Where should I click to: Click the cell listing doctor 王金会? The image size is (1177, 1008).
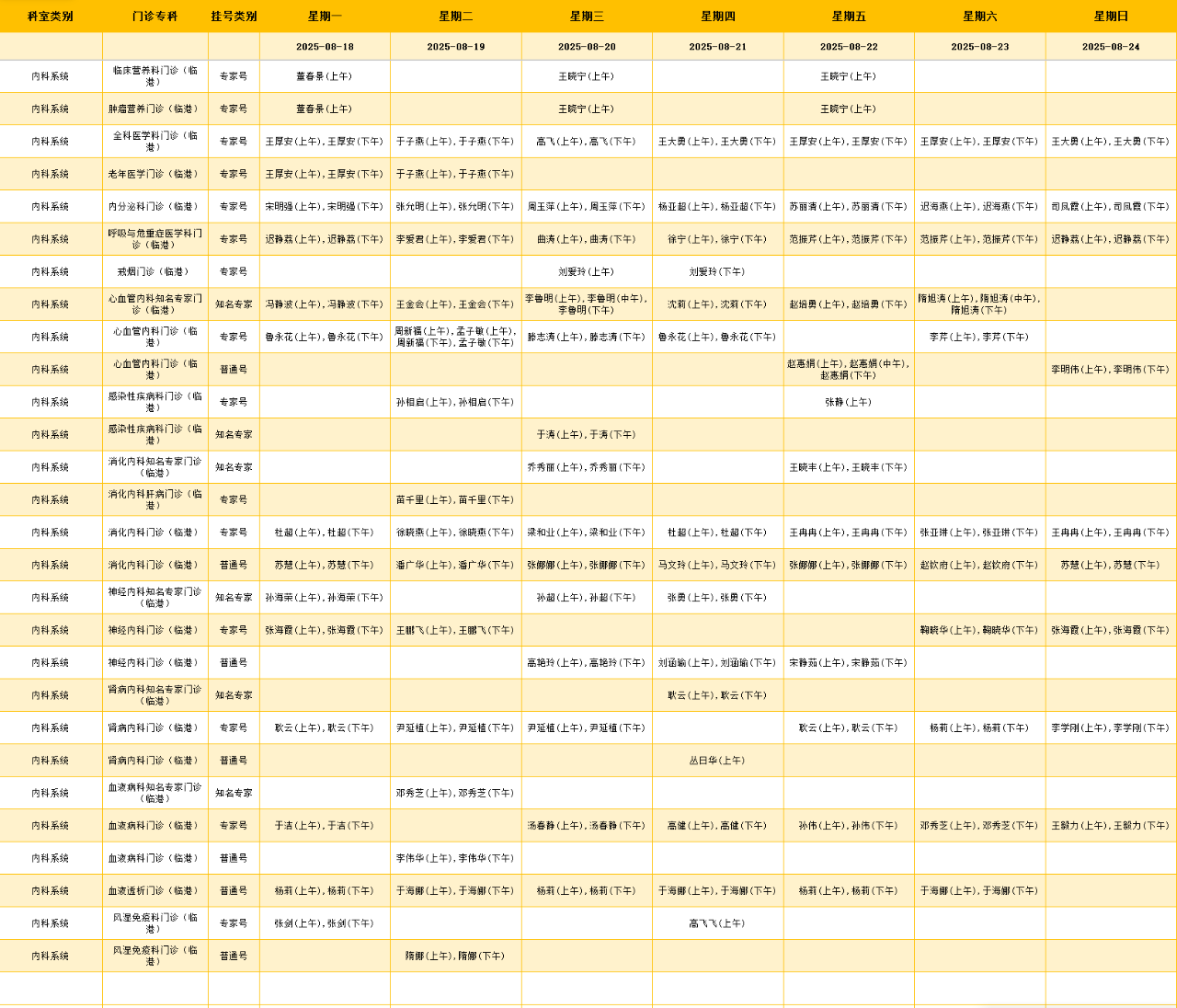(456, 304)
